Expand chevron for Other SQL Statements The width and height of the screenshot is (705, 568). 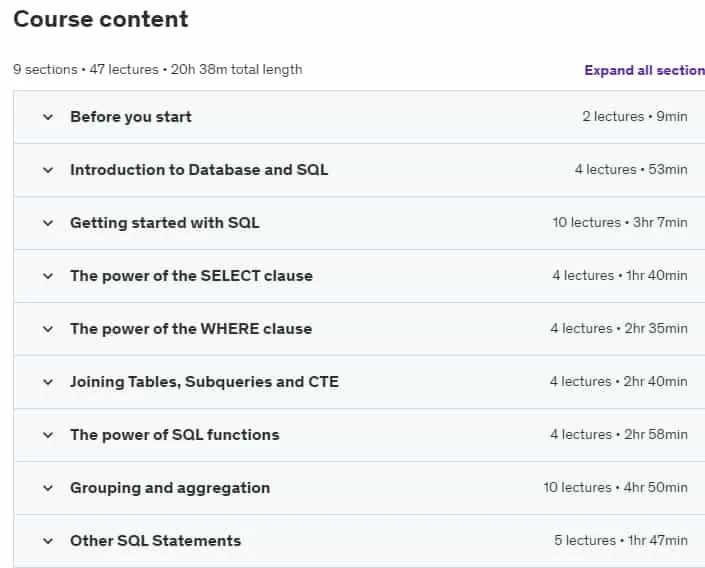click(x=48, y=541)
